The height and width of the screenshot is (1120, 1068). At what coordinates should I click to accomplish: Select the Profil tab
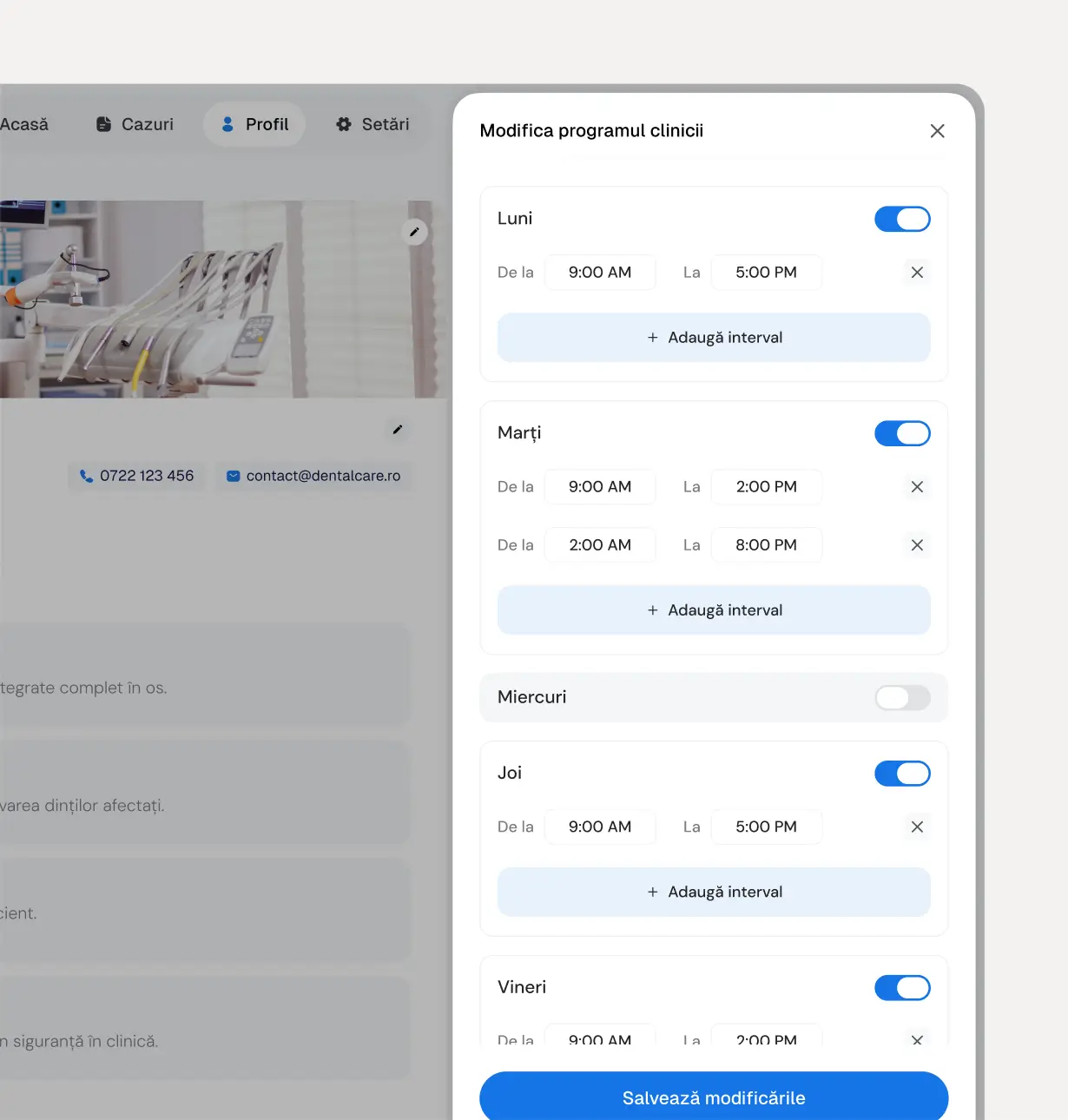(x=254, y=124)
